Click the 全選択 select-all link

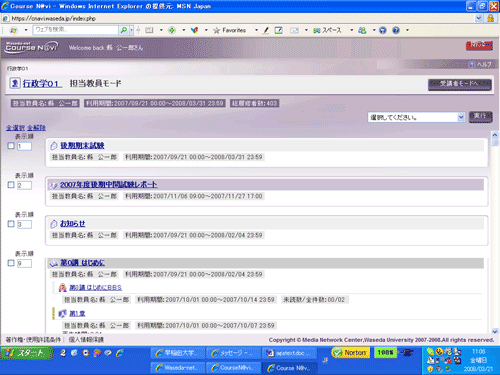15,128
